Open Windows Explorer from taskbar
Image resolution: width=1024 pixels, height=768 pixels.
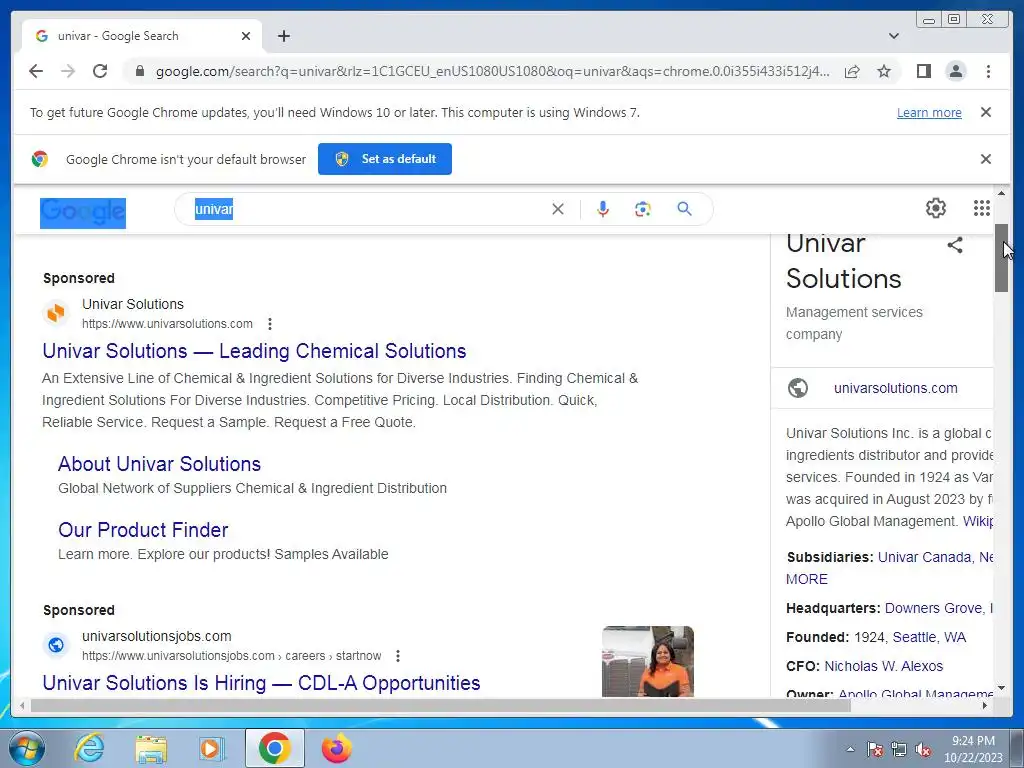(x=151, y=748)
